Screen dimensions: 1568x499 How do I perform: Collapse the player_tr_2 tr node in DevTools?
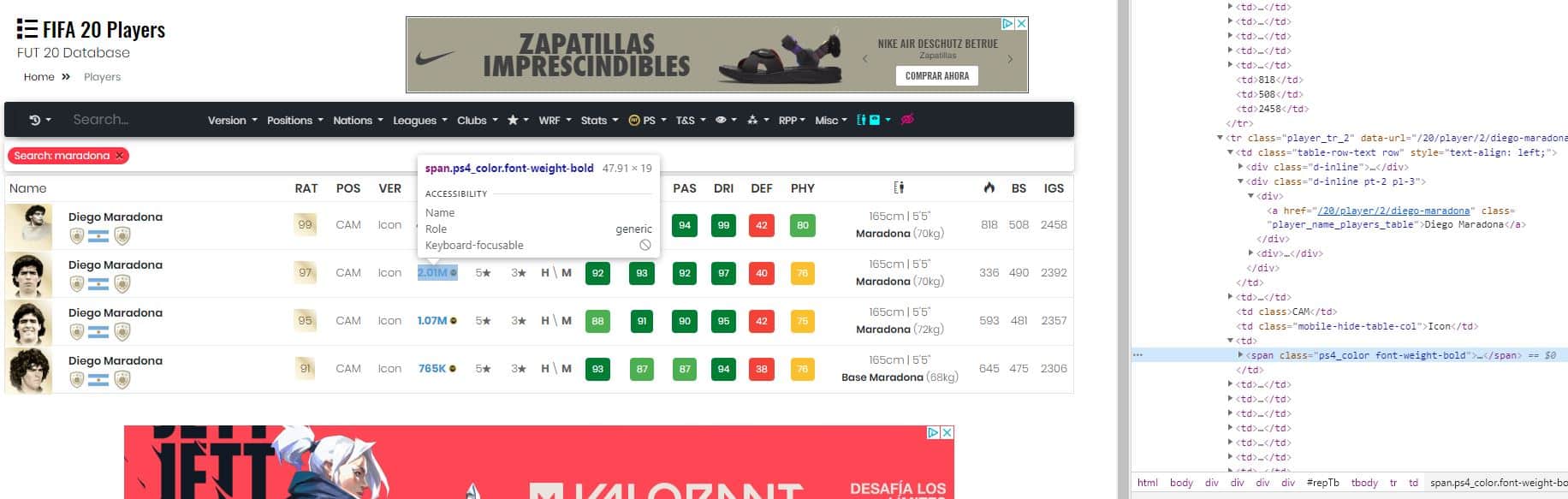tap(1220, 138)
